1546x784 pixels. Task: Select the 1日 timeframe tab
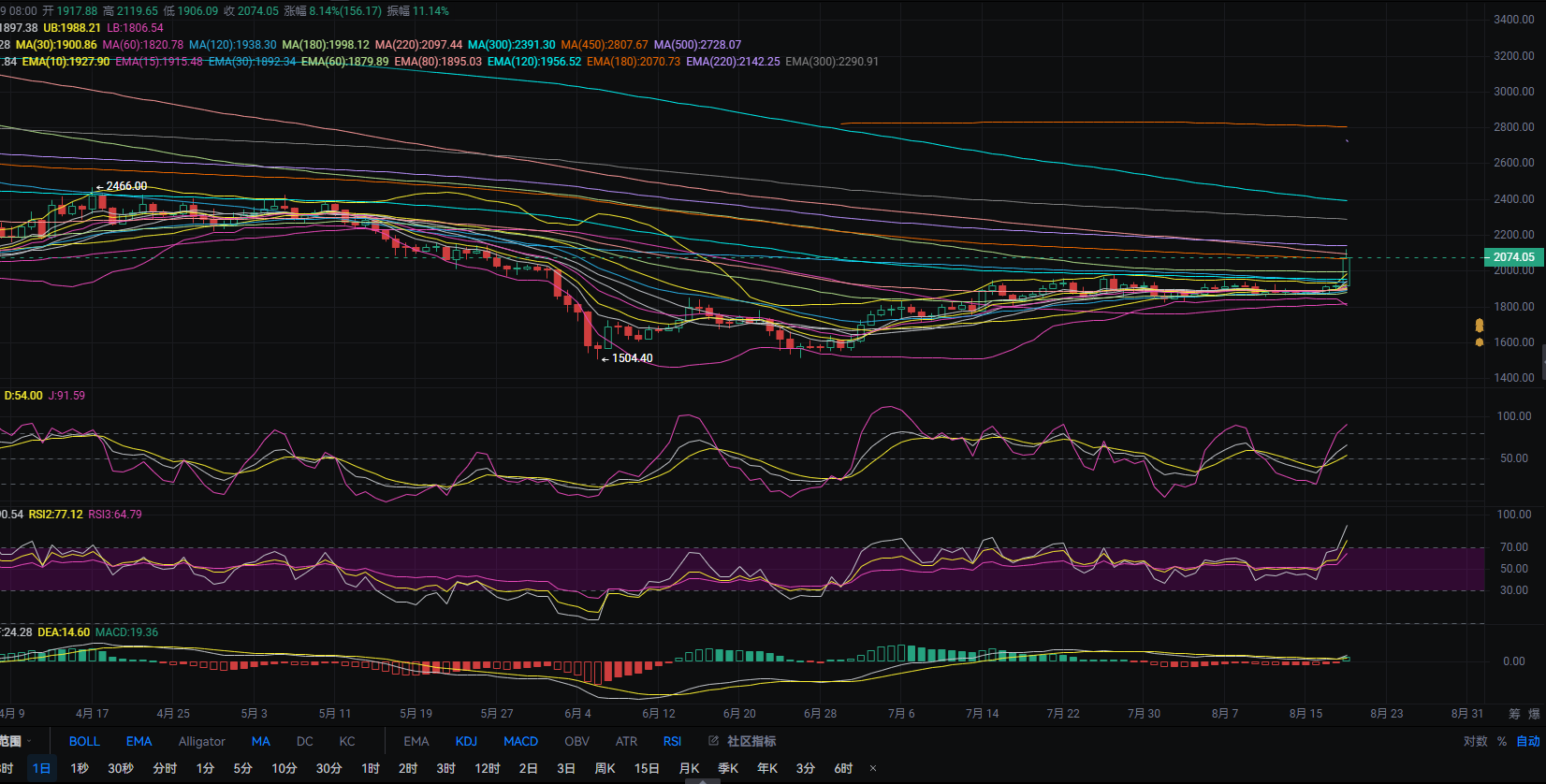pos(41,768)
